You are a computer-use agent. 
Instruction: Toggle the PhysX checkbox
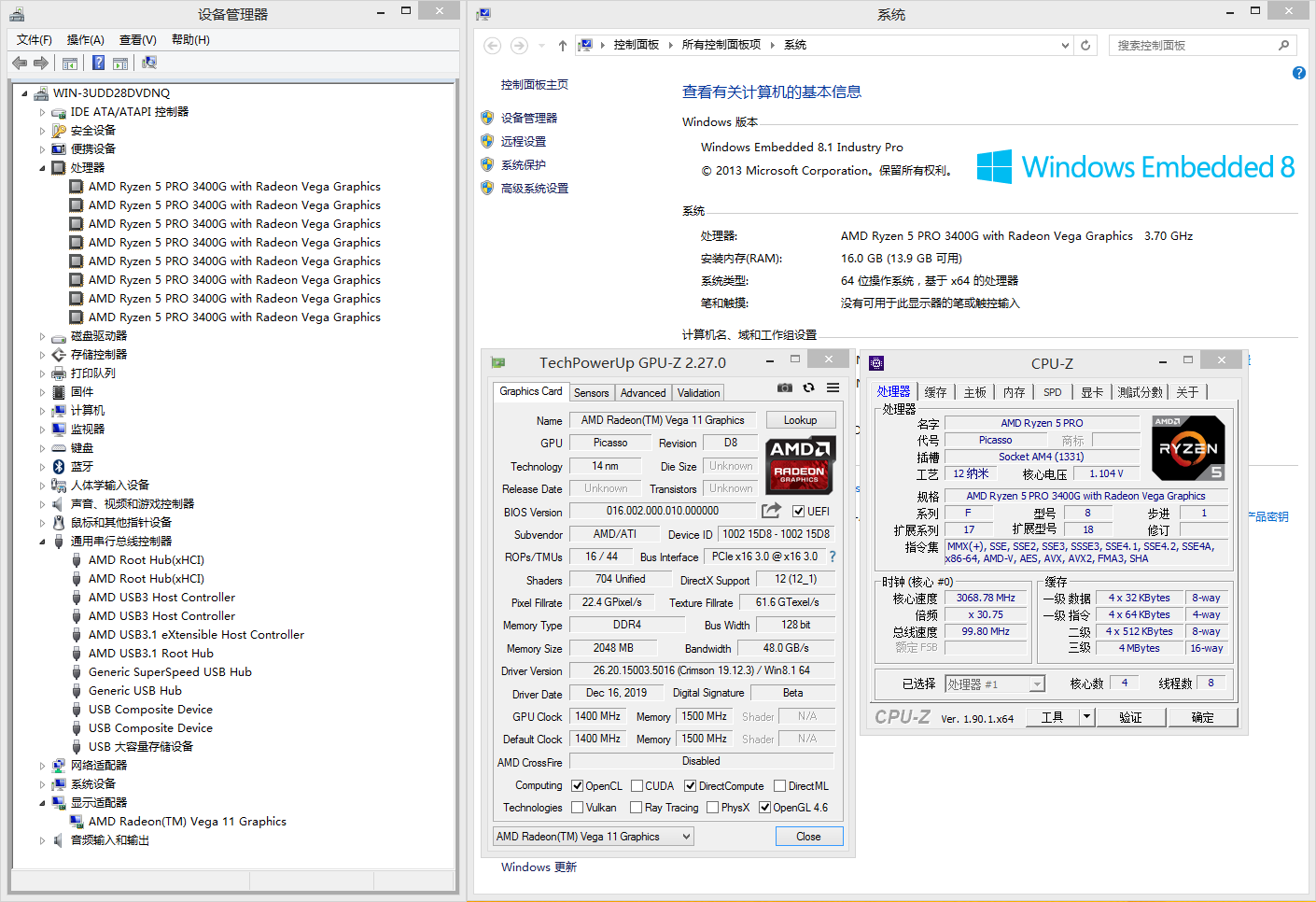(x=712, y=807)
